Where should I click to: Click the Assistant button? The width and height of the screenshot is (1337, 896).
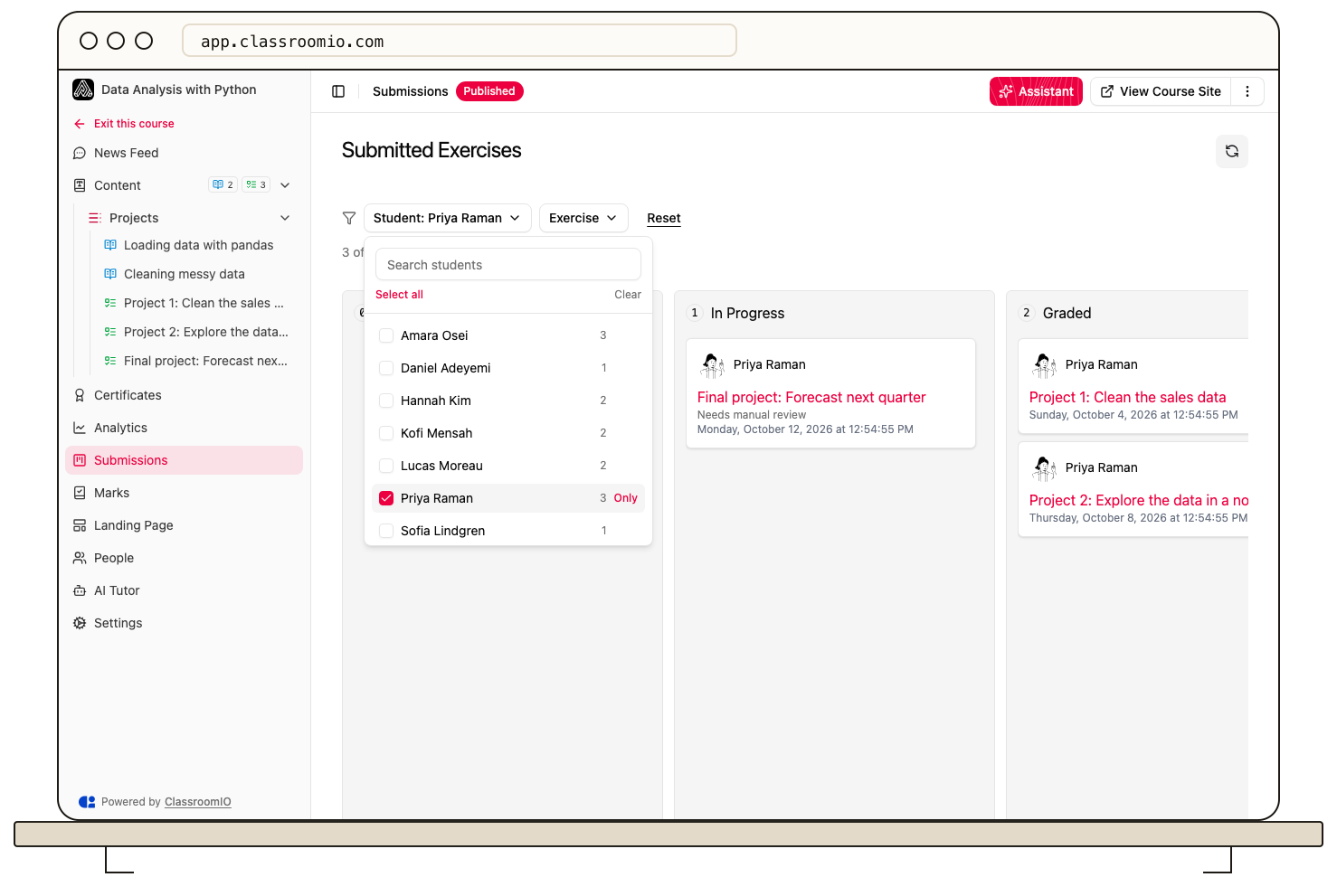pyautogui.click(x=1036, y=91)
